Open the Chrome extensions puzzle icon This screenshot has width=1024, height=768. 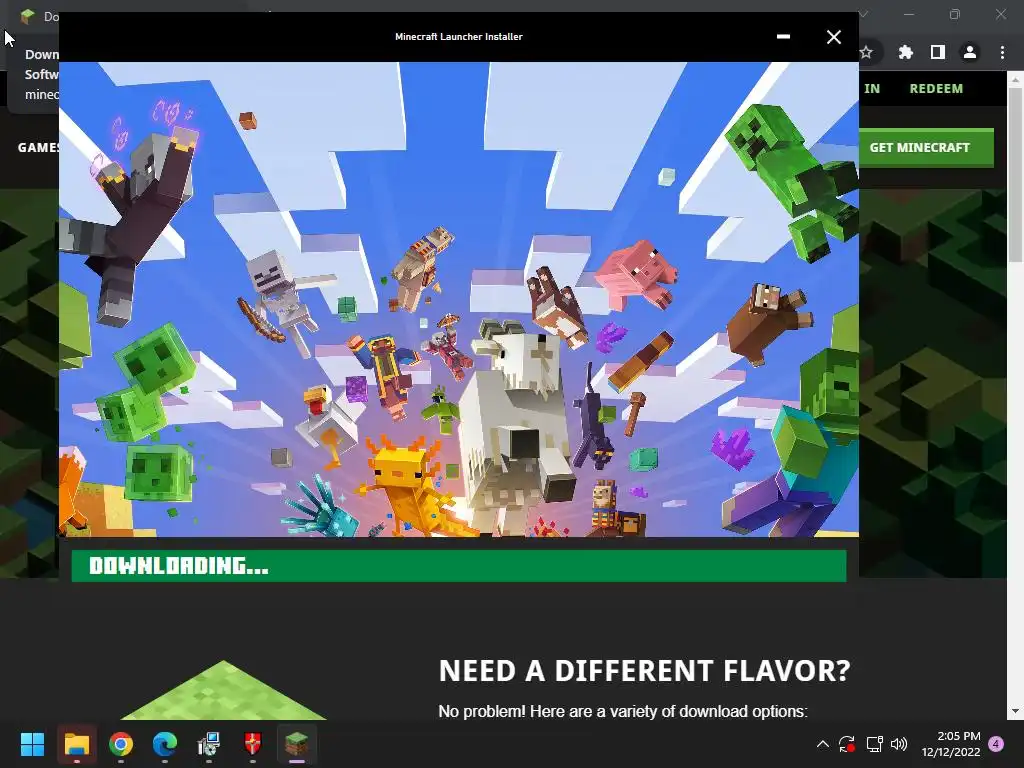tap(905, 52)
